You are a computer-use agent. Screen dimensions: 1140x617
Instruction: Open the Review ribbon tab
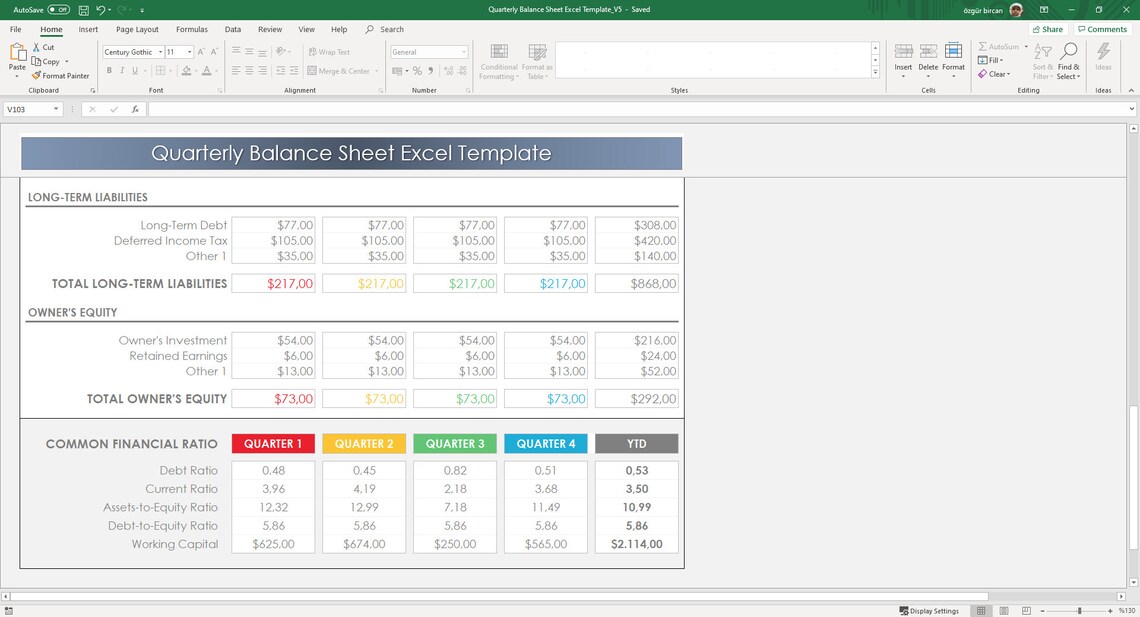pyautogui.click(x=270, y=29)
